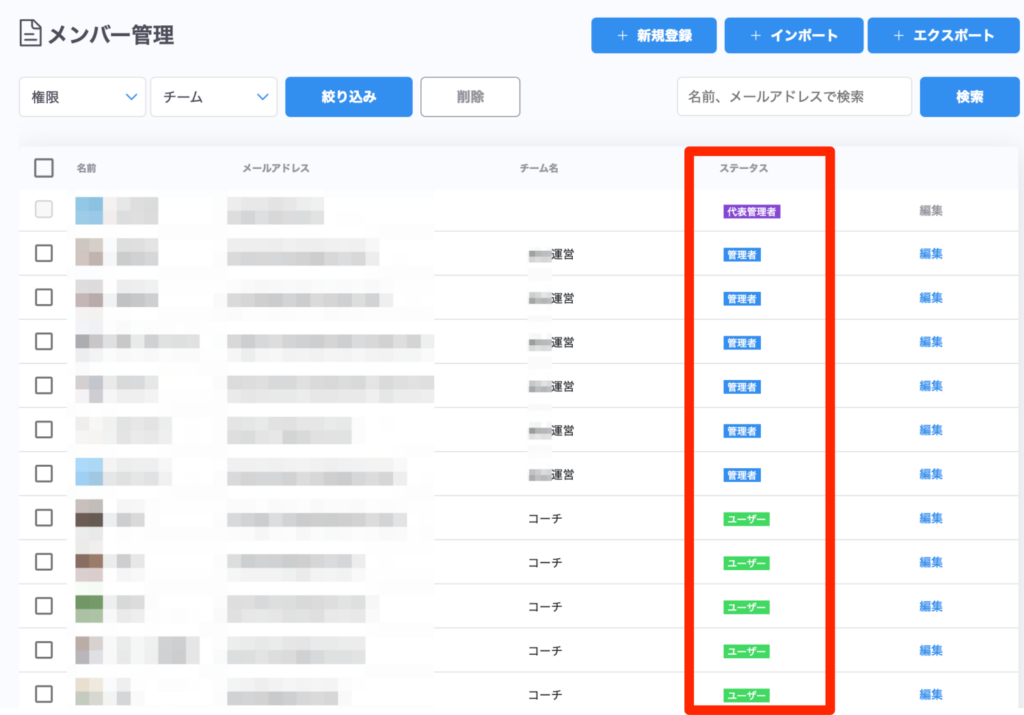The width and height of the screenshot is (1024, 715).
Task: Click the Member Management document icon
Action: click(31, 35)
